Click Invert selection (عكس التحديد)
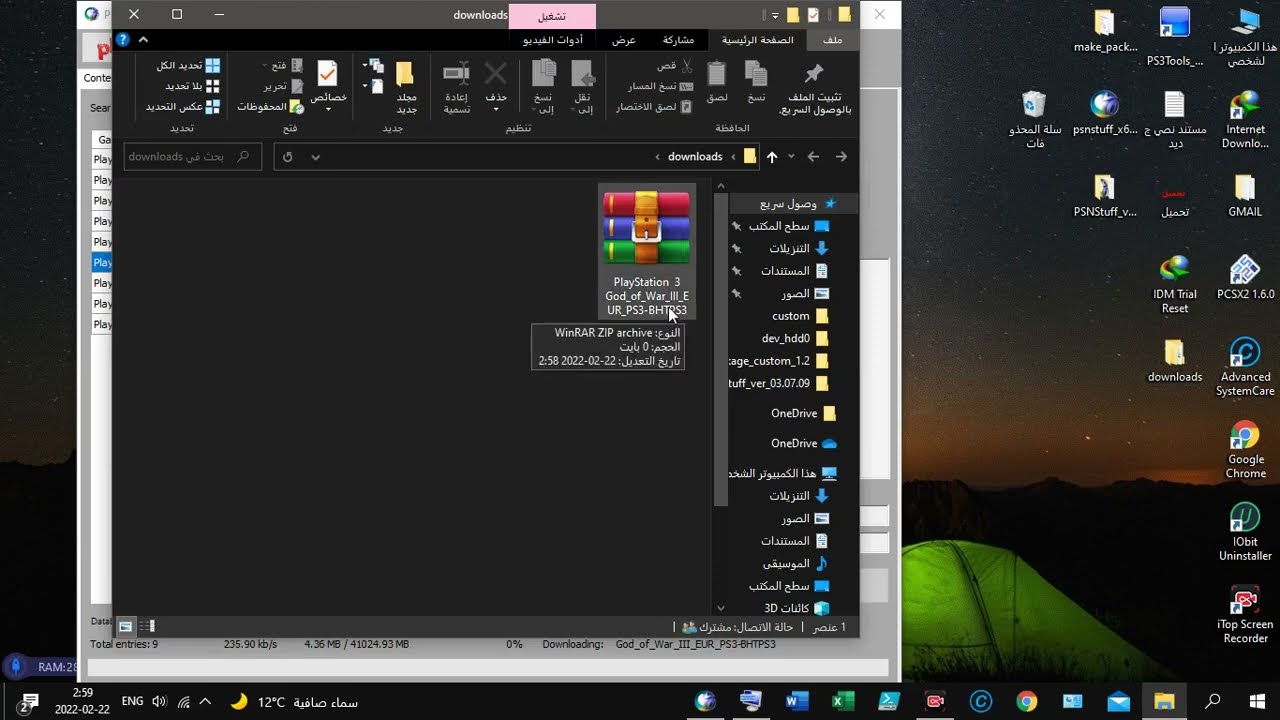The height and width of the screenshot is (720, 1280). click(183, 107)
